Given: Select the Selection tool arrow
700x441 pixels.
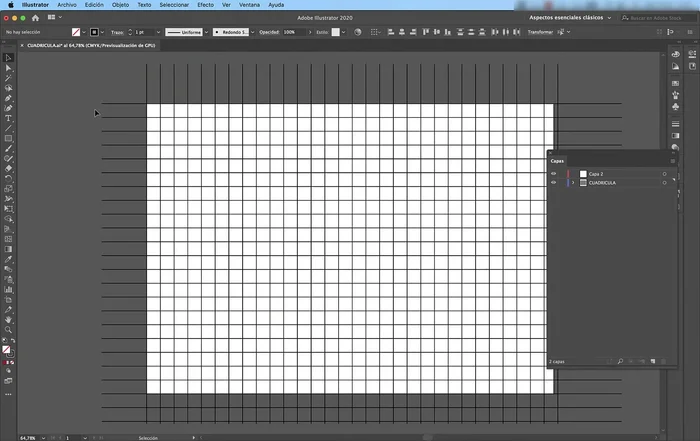Looking at the screenshot, I should [x=8, y=58].
